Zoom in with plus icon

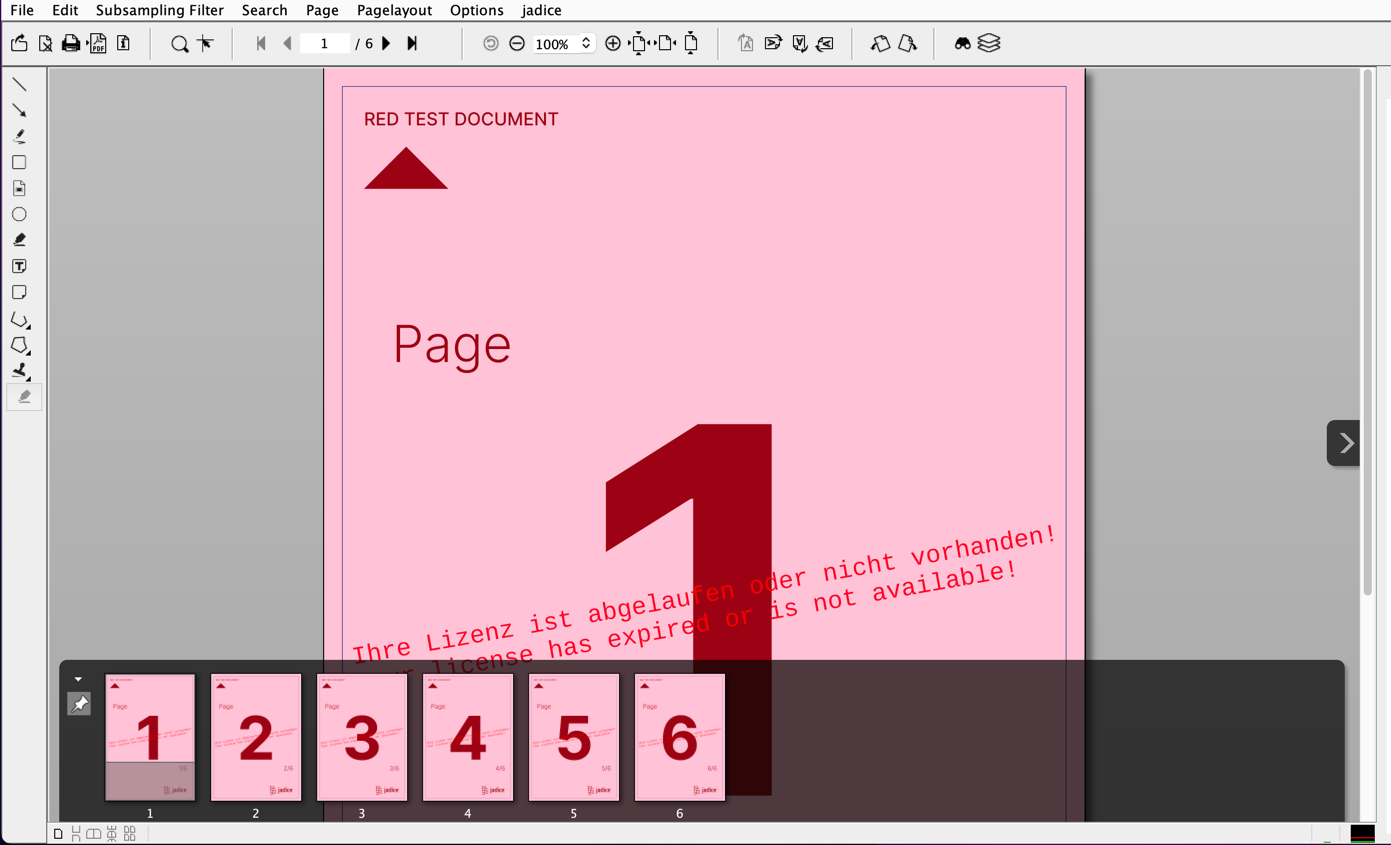[613, 43]
